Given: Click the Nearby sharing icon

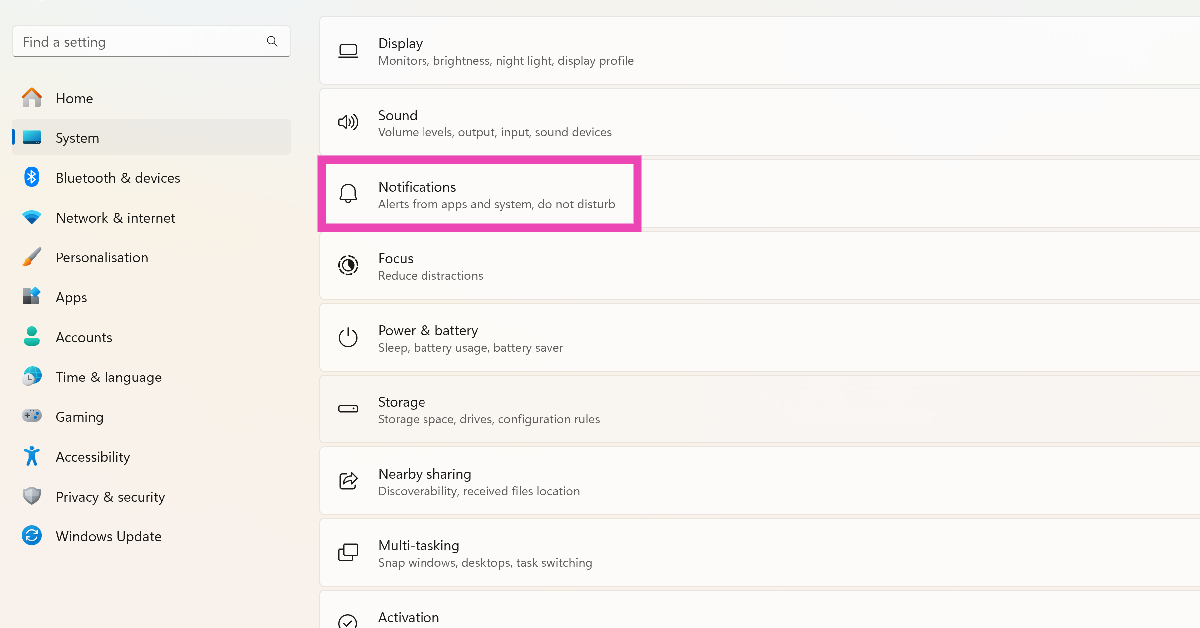Looking at the screenshot, I should (x=348, y=481).
